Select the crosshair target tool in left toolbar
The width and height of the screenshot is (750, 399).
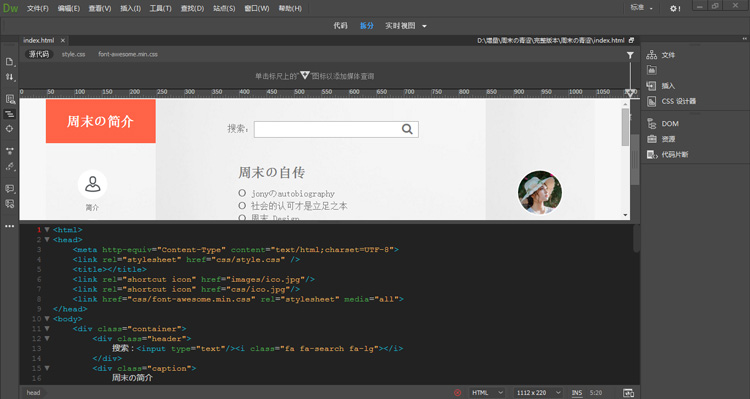10,129
